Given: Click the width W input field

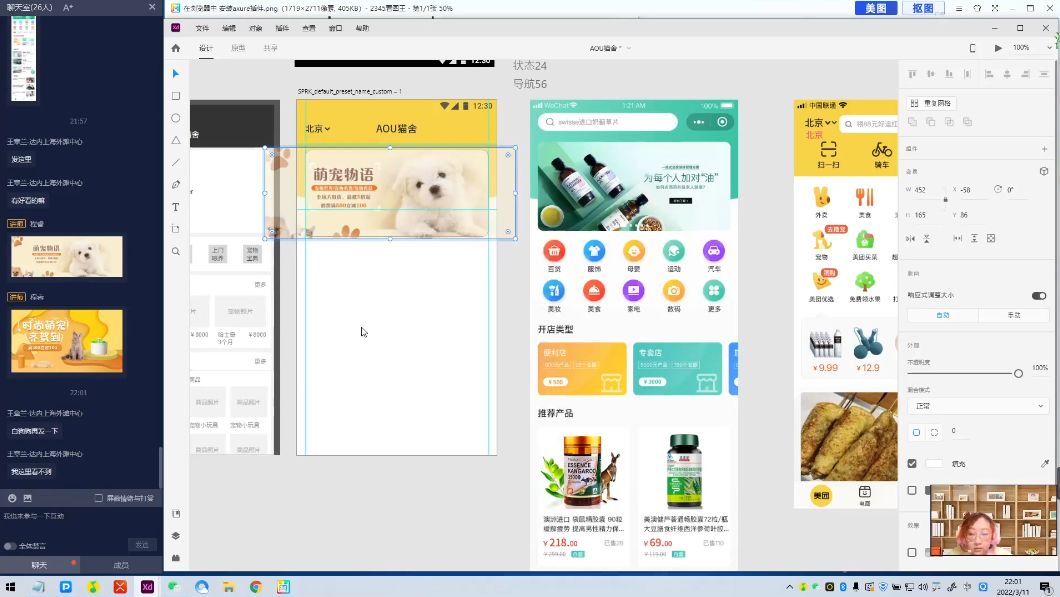Looking at the screenshot, I should coord(922,190).
